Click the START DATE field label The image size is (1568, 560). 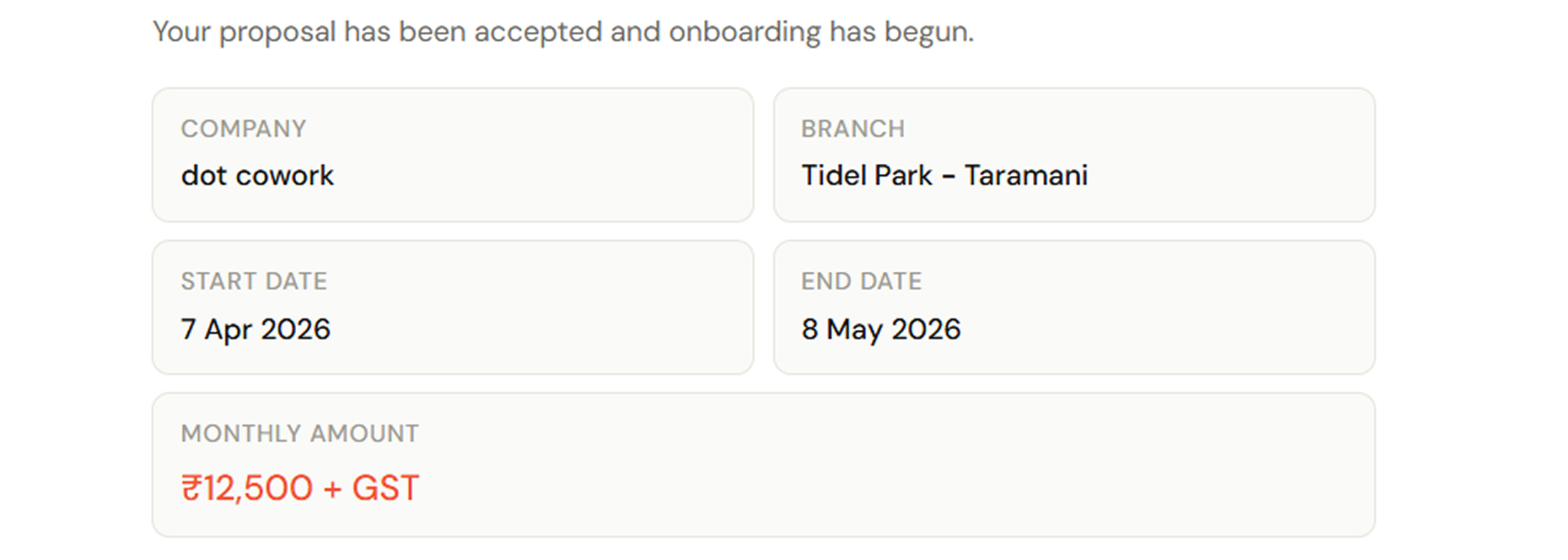(x=254, y=281)
